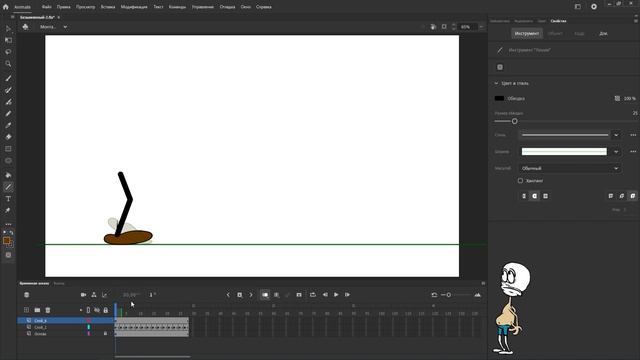The width and height of the screenshot is (640, 360).
Task: Reset the timeline zoom level
Action: (x=434, y=295)
